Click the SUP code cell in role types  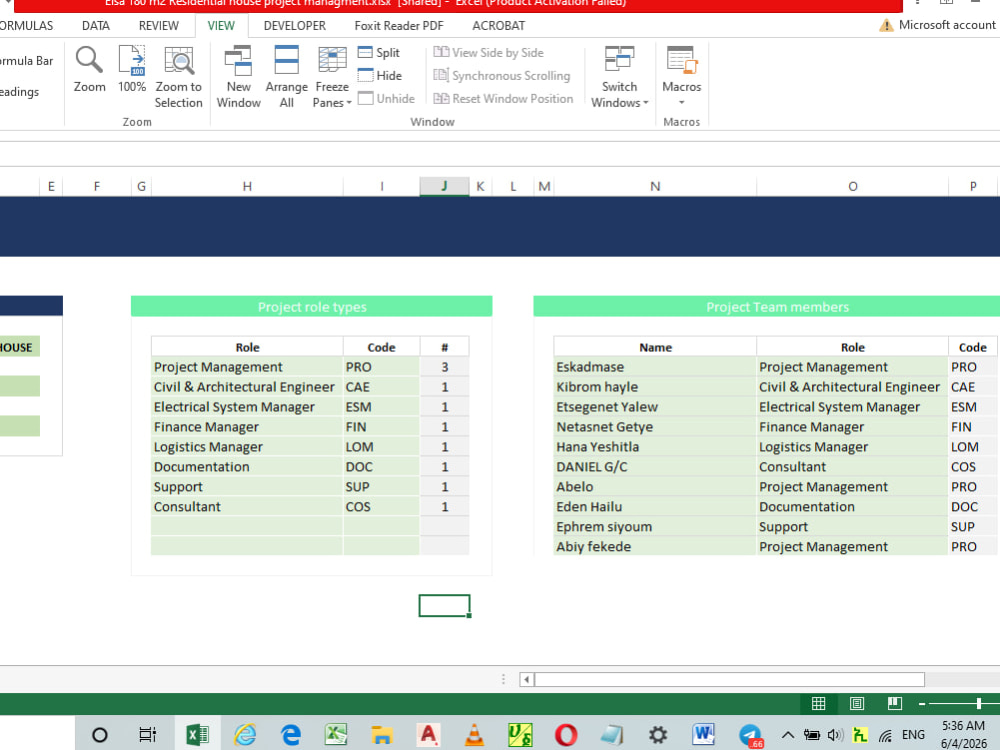[381, 487]
